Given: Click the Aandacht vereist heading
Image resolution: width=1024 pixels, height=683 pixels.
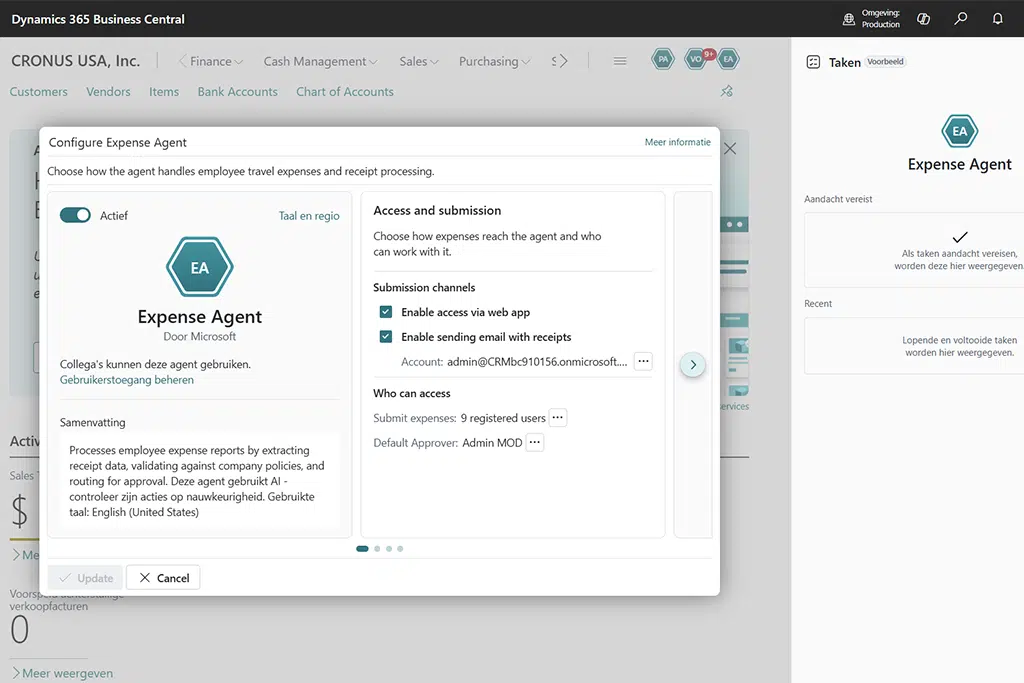Looking at the screenshot, I should click(x=839, y=199).
